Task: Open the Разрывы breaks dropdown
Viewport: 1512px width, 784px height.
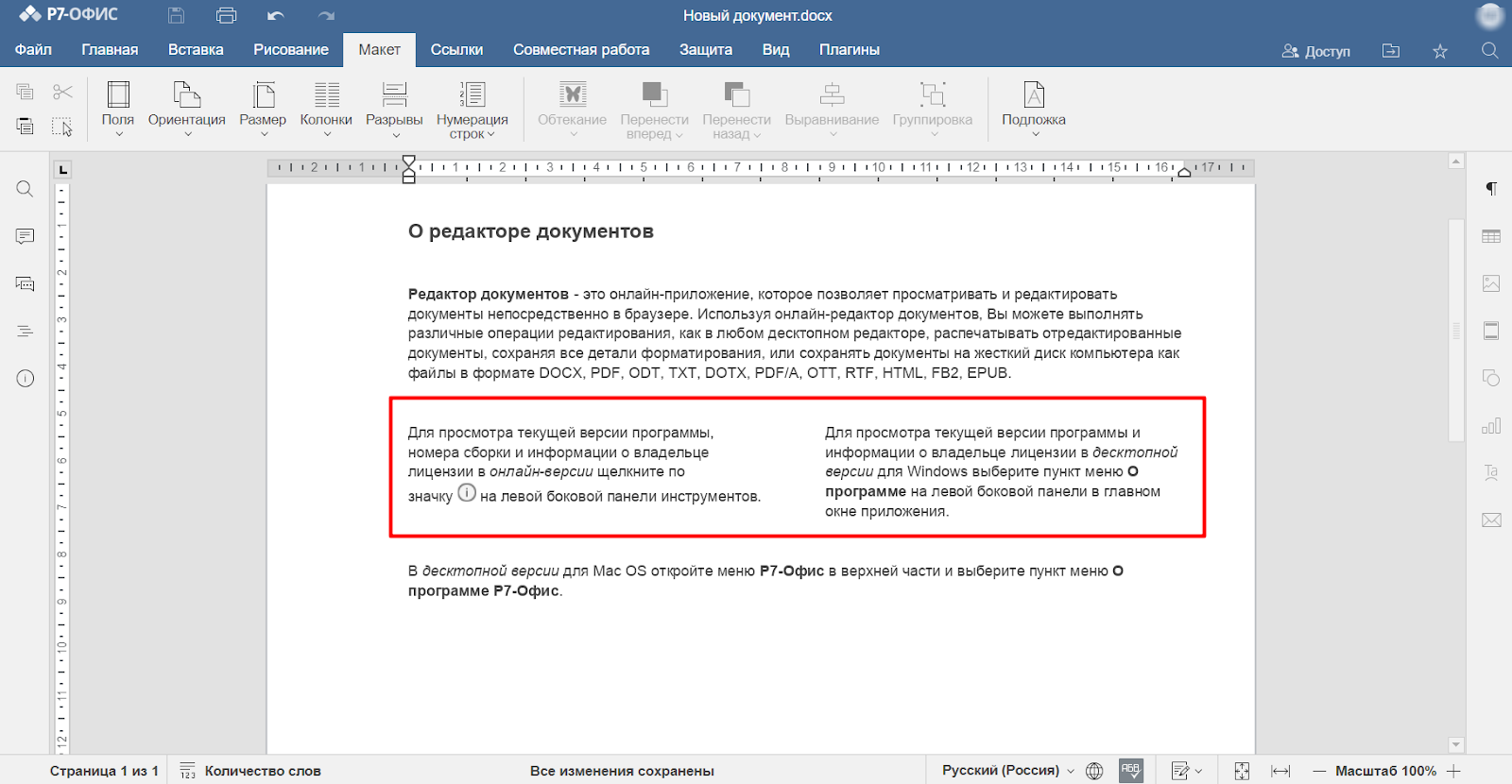Action: click(x=394, y=110)
